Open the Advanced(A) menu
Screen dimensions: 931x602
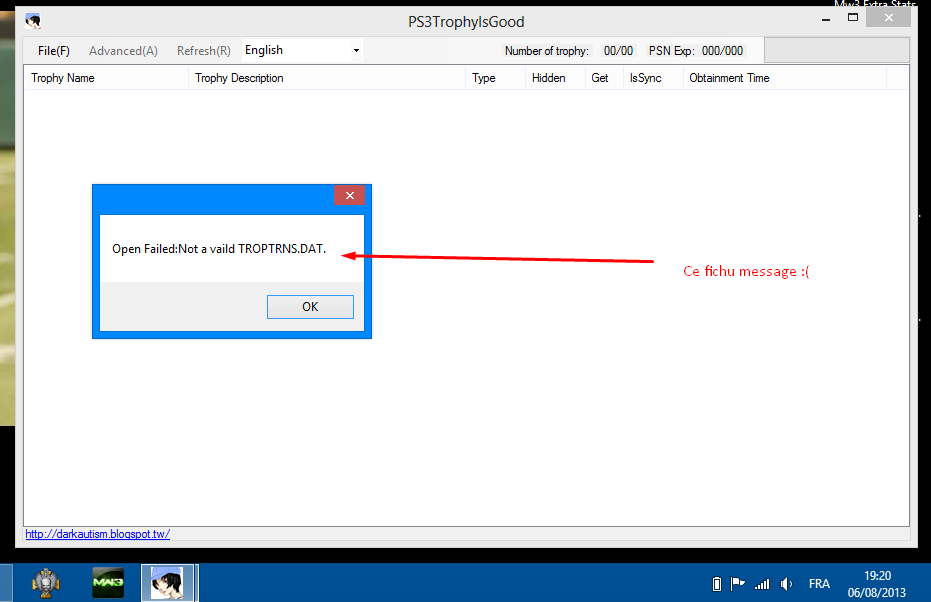[124, 51]
